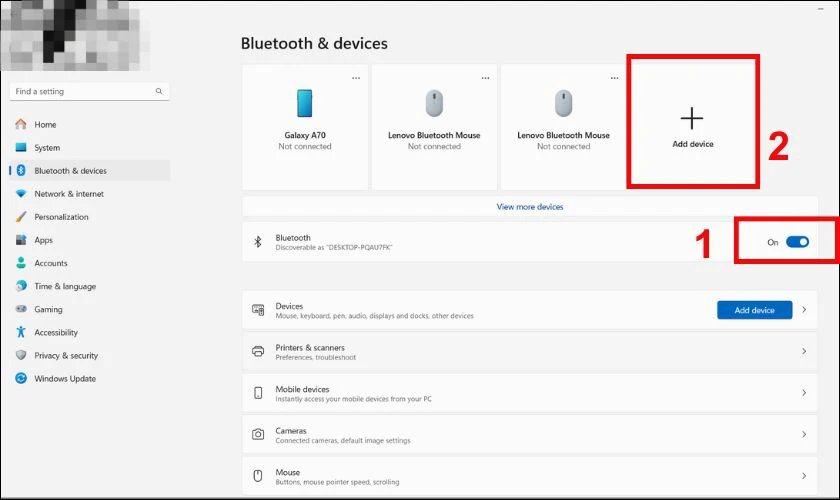Click the Bluetooth symbol in the Bluetooth row
The height and width of the screenshot is (500, 840).
[258, 242]
